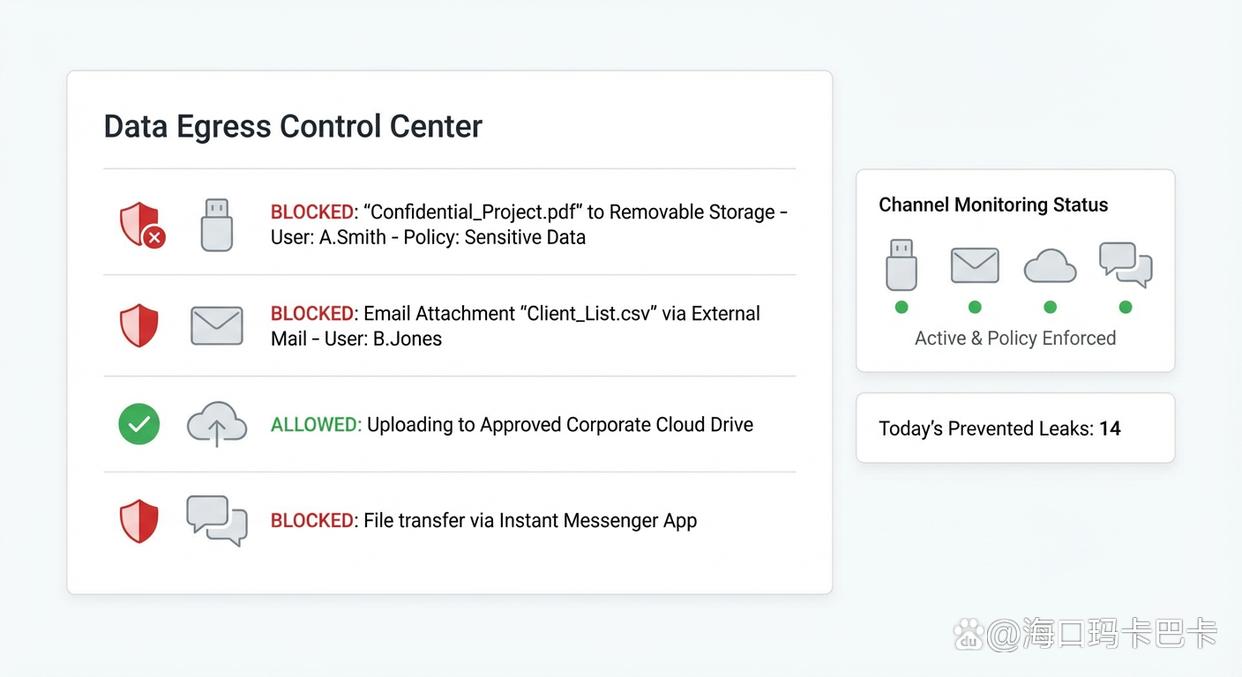Click the cloud upload icon
The height and width of the screenshot is (677, 1242).
point(216,424)
